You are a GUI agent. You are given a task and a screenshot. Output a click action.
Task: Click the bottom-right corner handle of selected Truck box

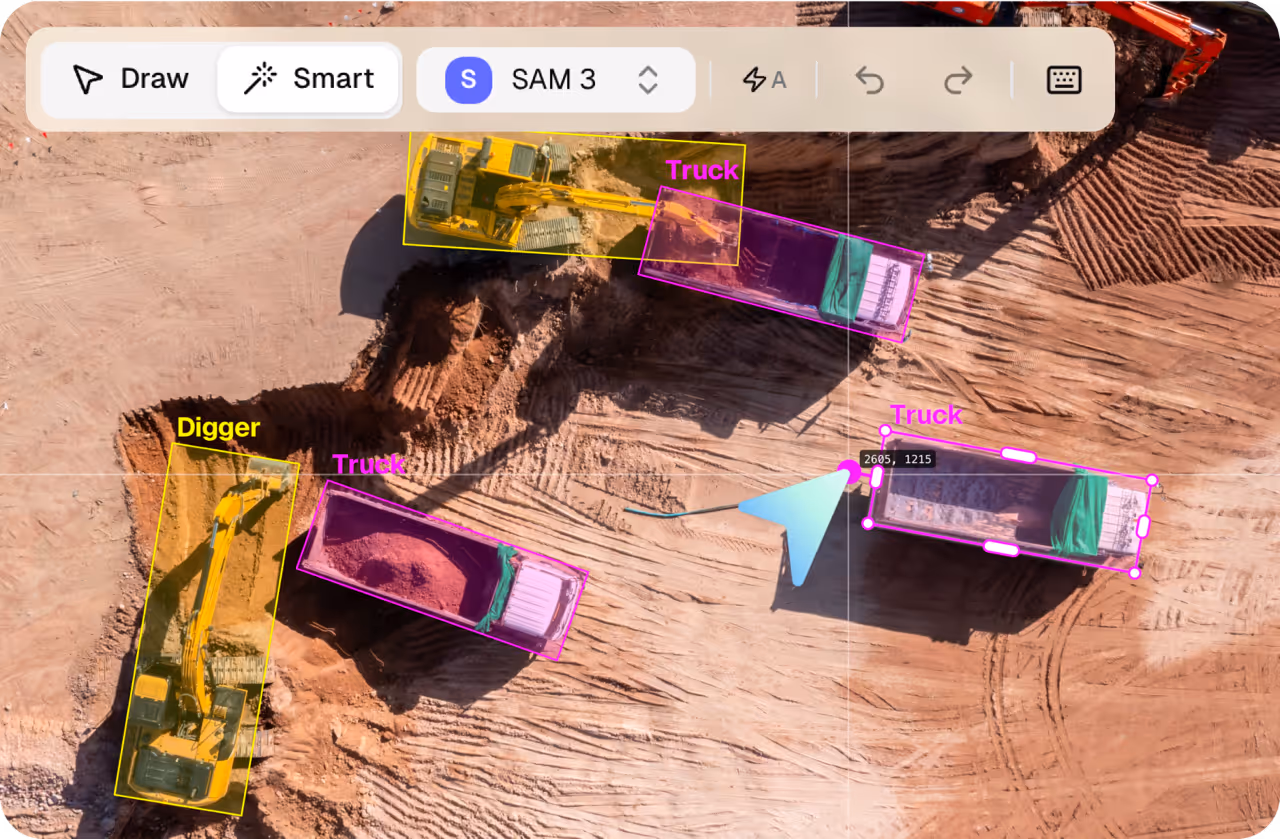(1134, 573)
